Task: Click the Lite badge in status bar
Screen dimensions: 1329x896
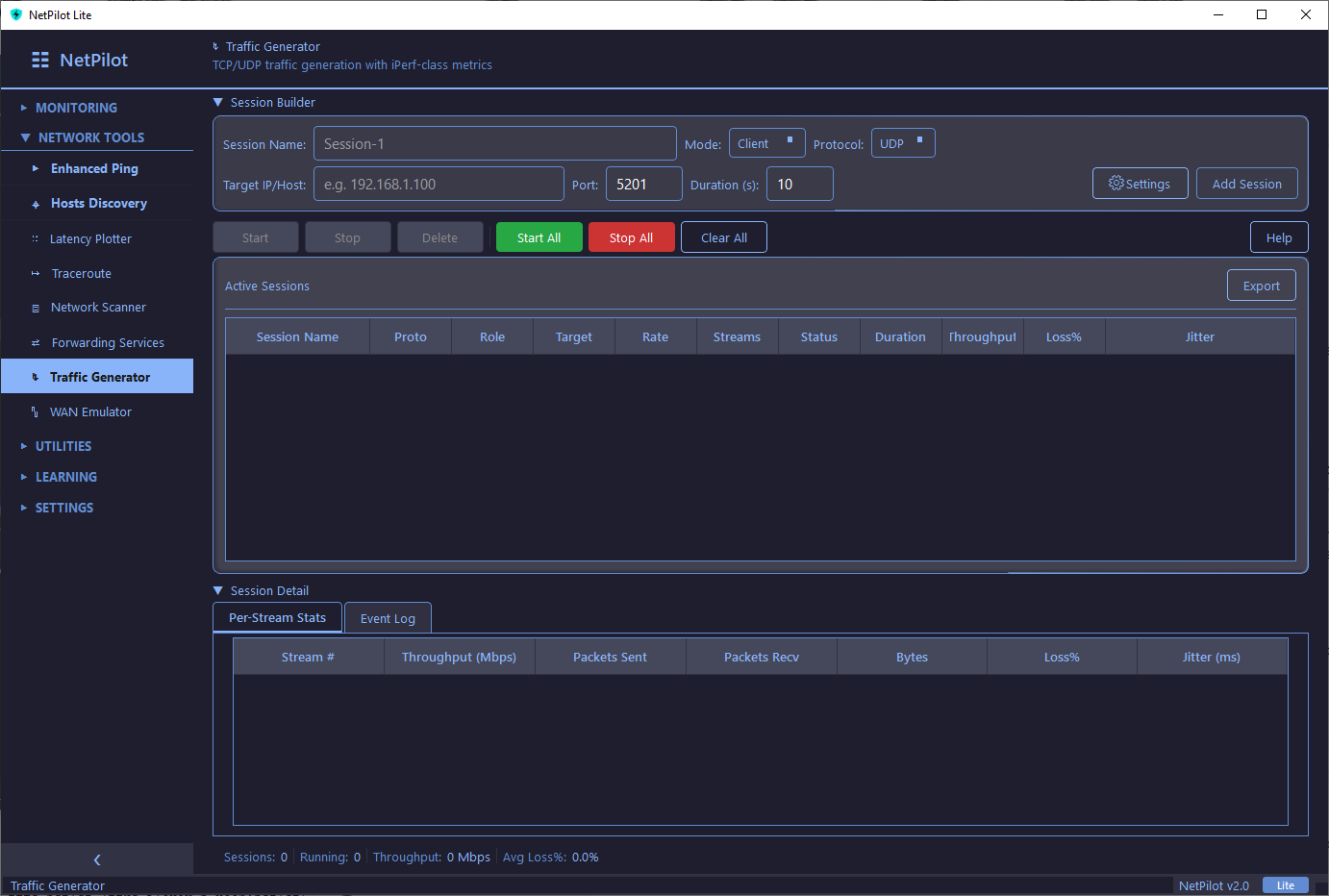Action: 1286,884
